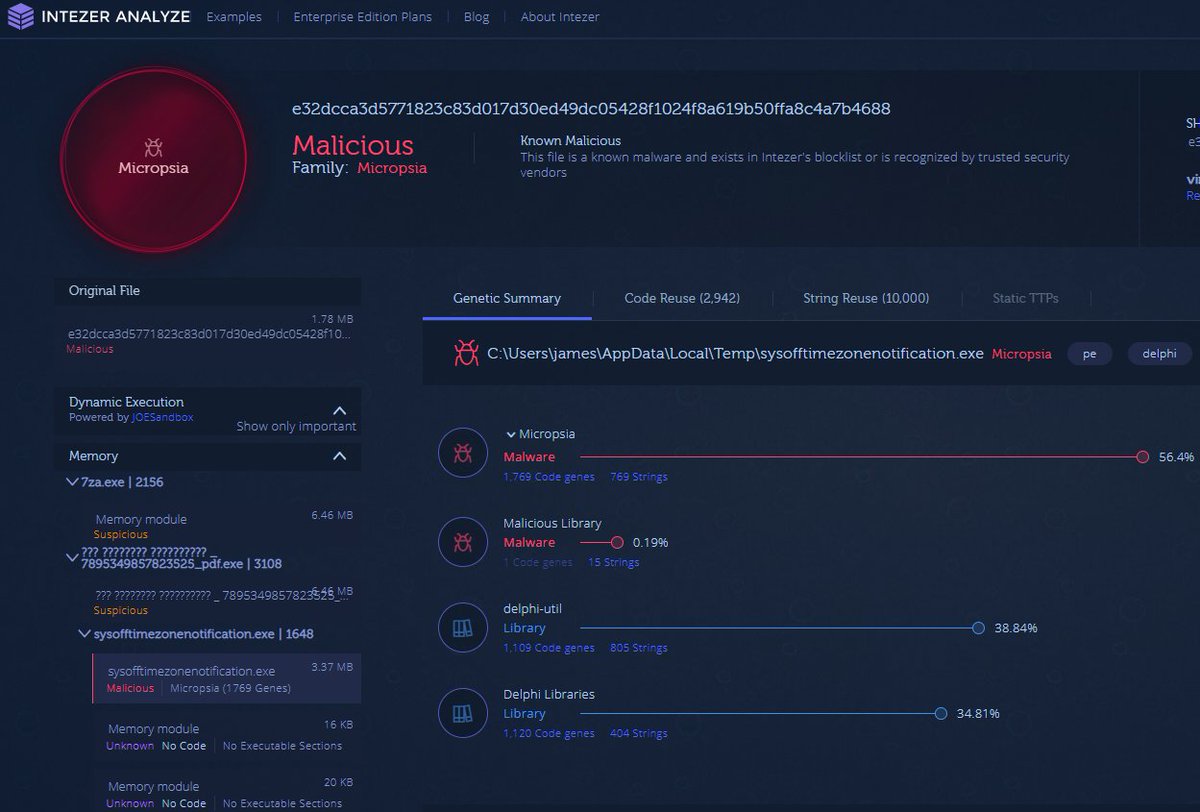Click the C:\Users\james\...\sysofftimezonenotification.exe file path
Screen dimensions: 1200x812
[x=735, y=353]
